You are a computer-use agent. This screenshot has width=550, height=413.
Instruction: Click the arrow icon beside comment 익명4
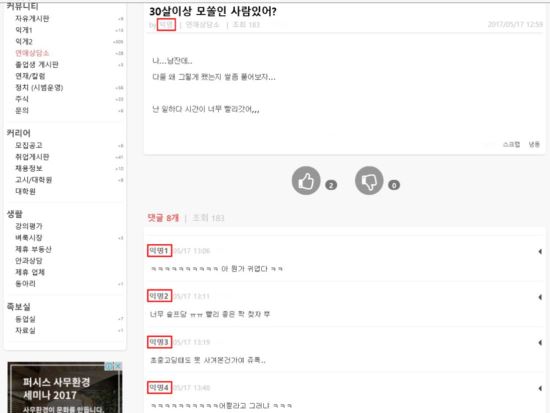pyautogui.click(x=540, y=388)
